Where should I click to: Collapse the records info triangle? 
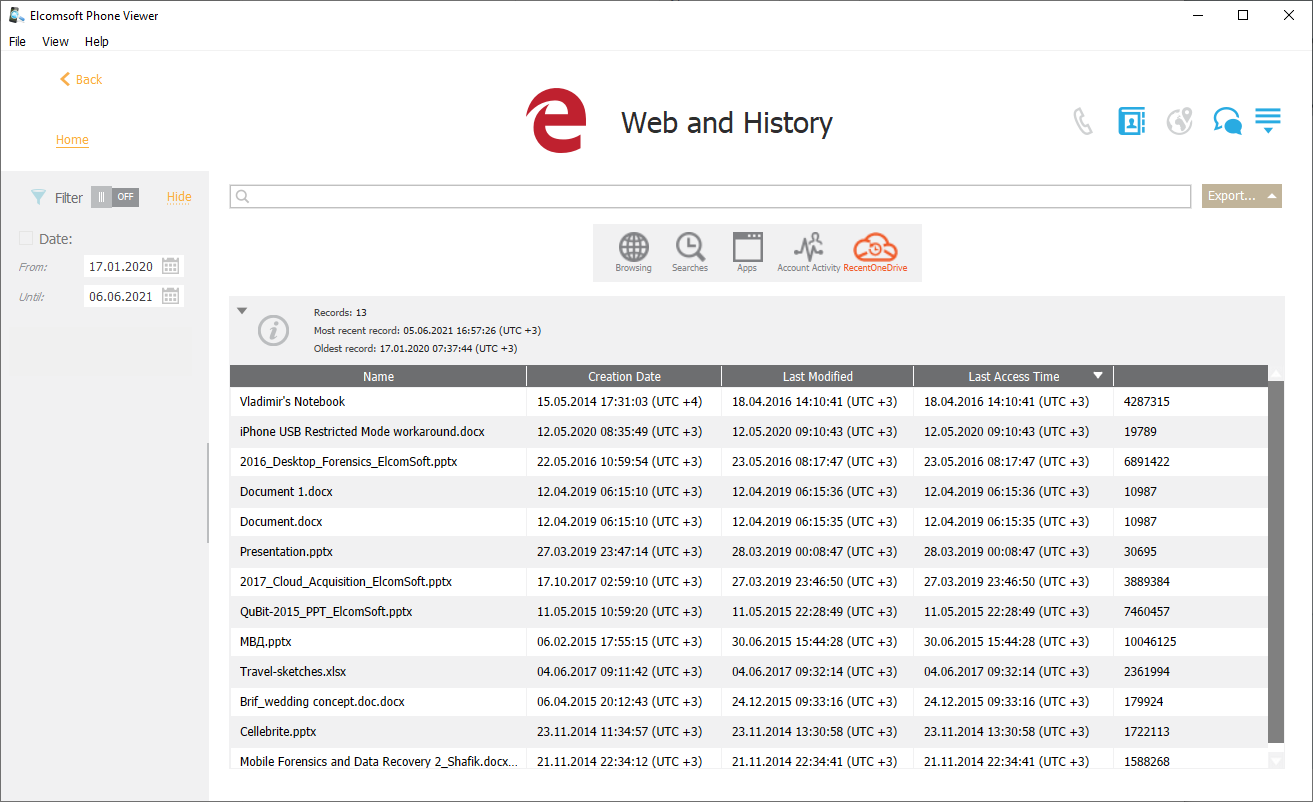point(242,311)
